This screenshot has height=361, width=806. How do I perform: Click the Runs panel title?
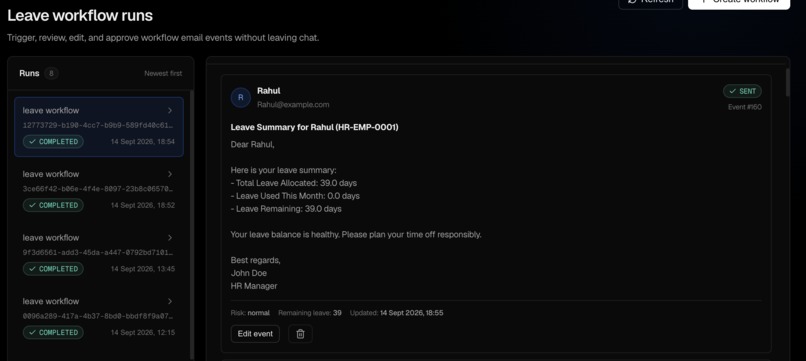pos(29,74)
